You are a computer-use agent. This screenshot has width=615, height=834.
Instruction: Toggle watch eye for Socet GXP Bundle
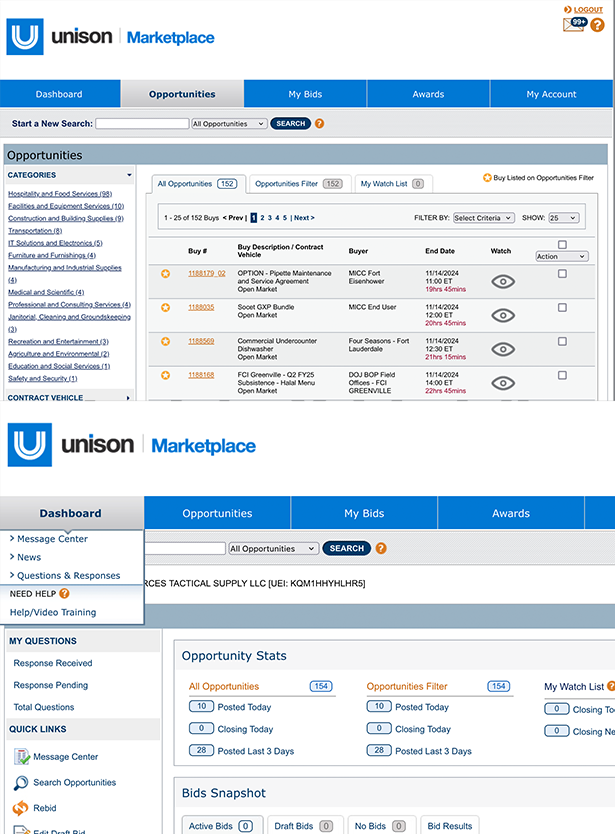[503, 315]
